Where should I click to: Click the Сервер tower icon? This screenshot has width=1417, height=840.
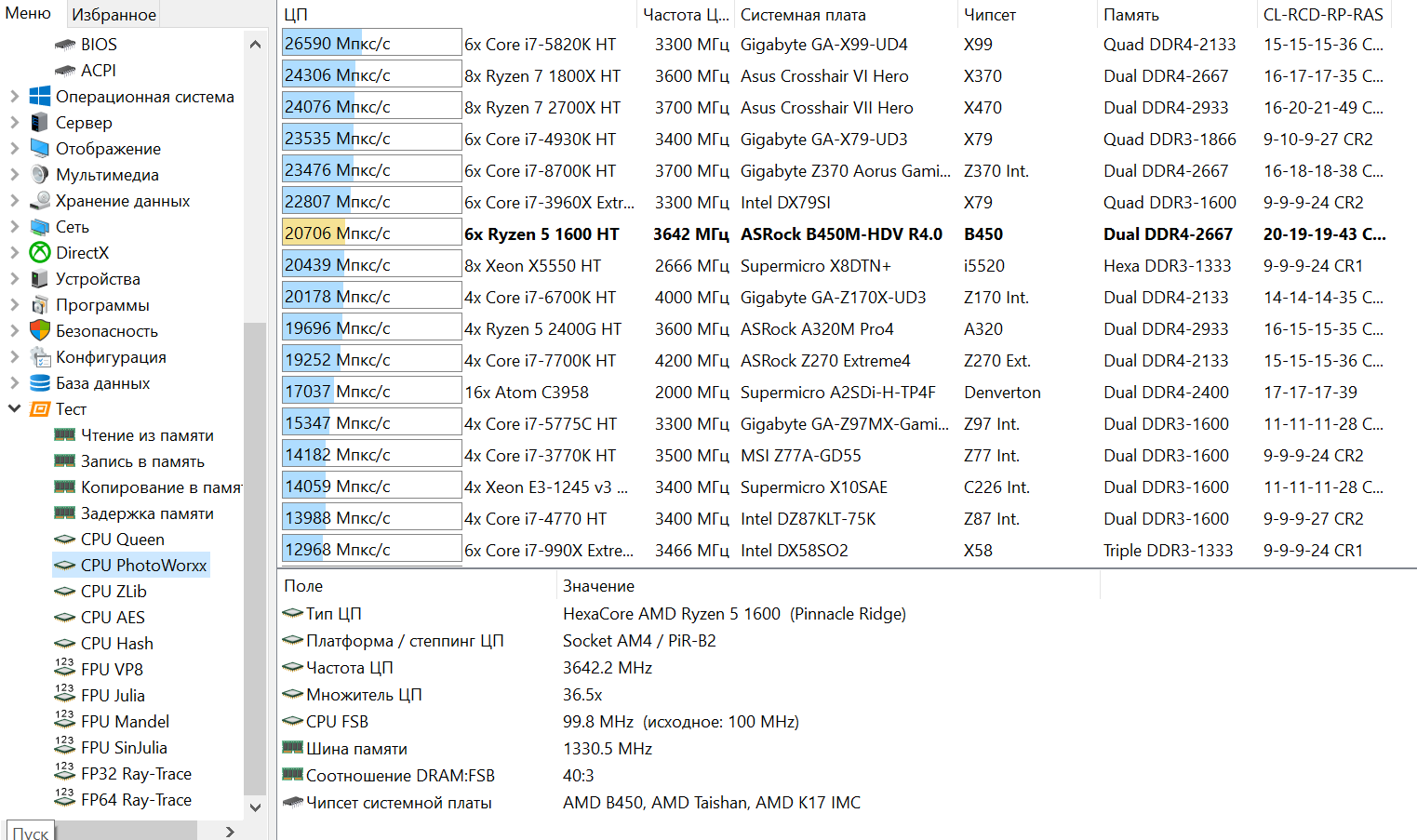pyautogui.click(x=40, y=123)
